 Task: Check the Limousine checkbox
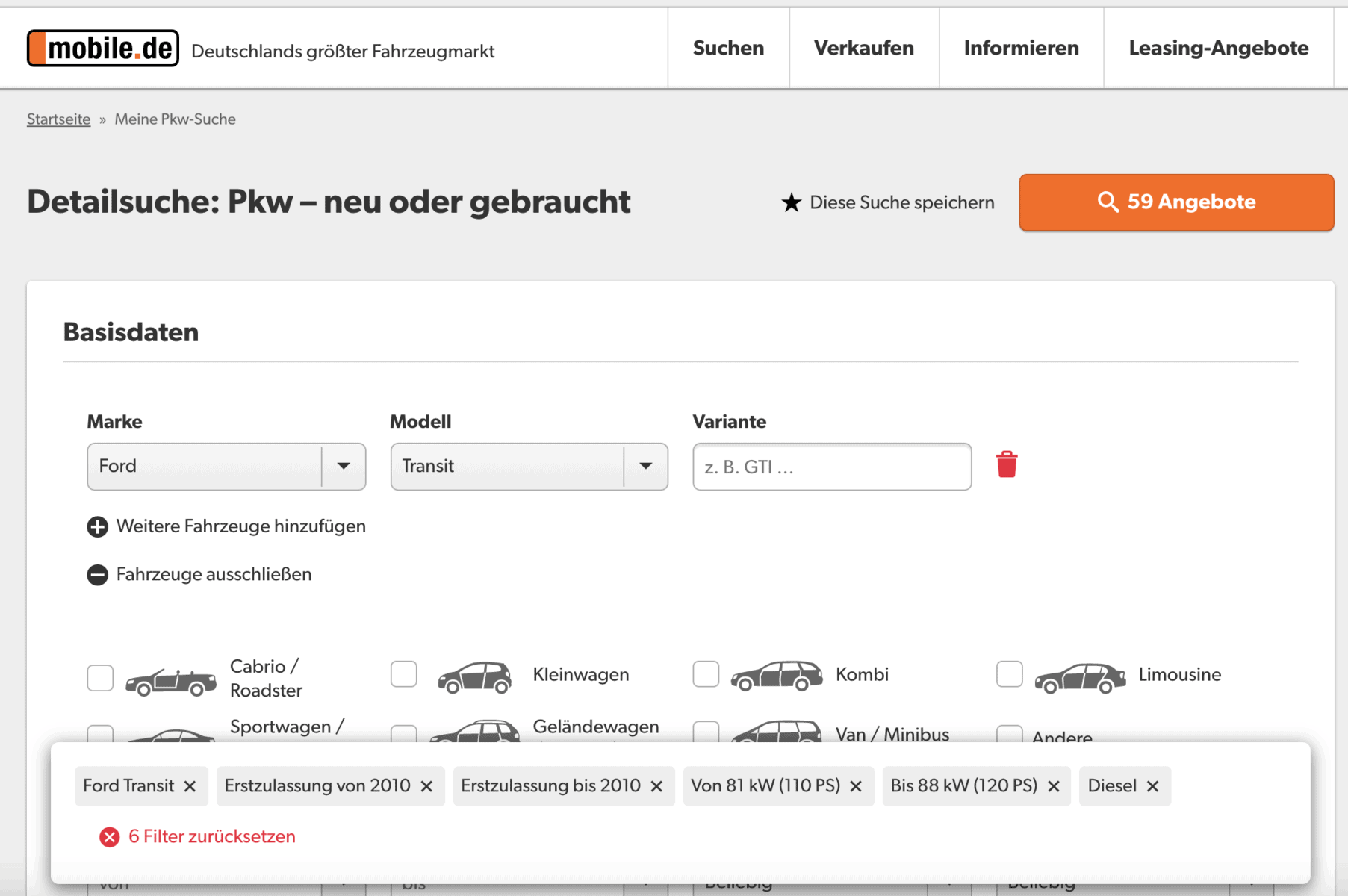tap(1009, 674)
